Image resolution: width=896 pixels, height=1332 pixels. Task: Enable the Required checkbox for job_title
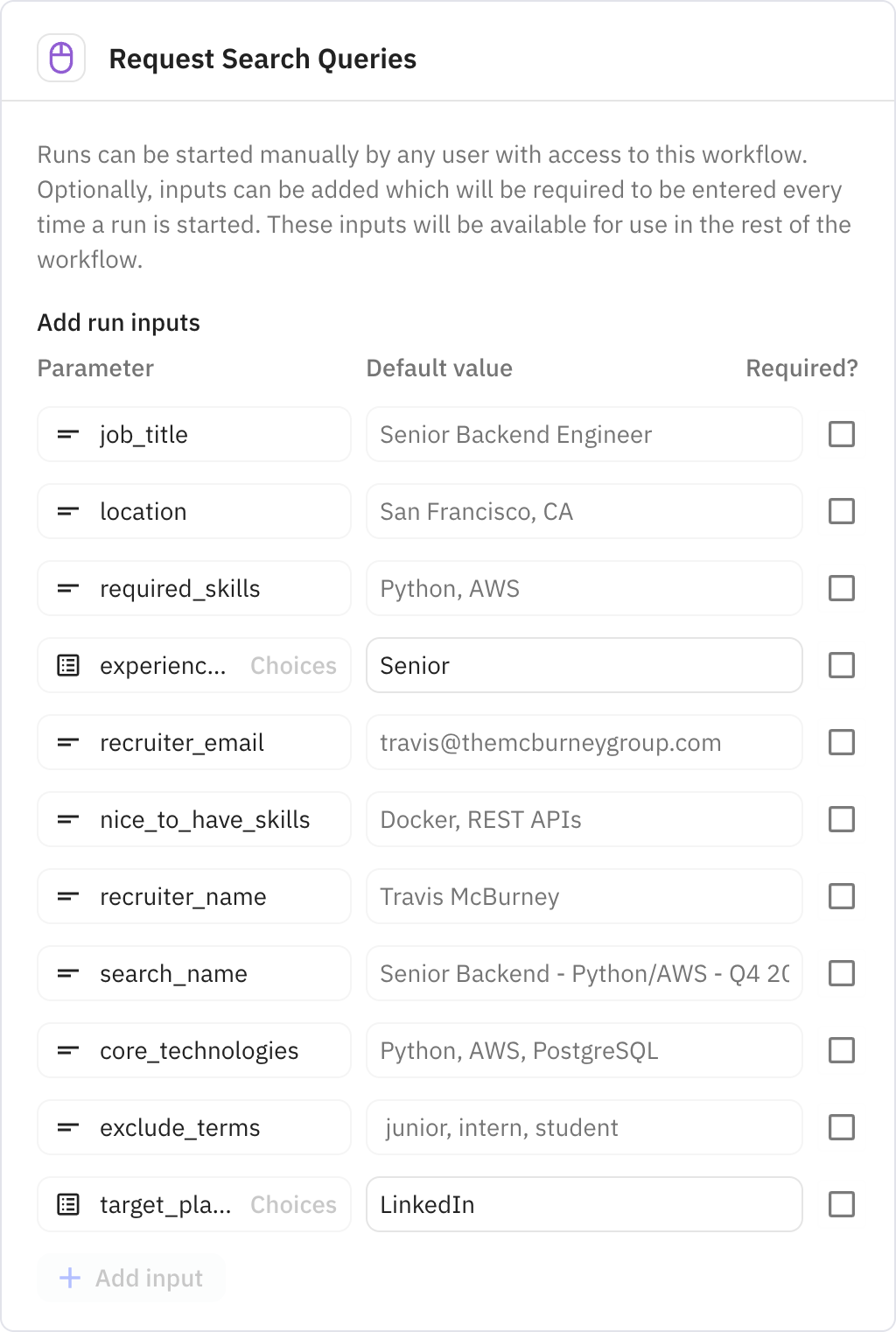[x=842, y=434]
